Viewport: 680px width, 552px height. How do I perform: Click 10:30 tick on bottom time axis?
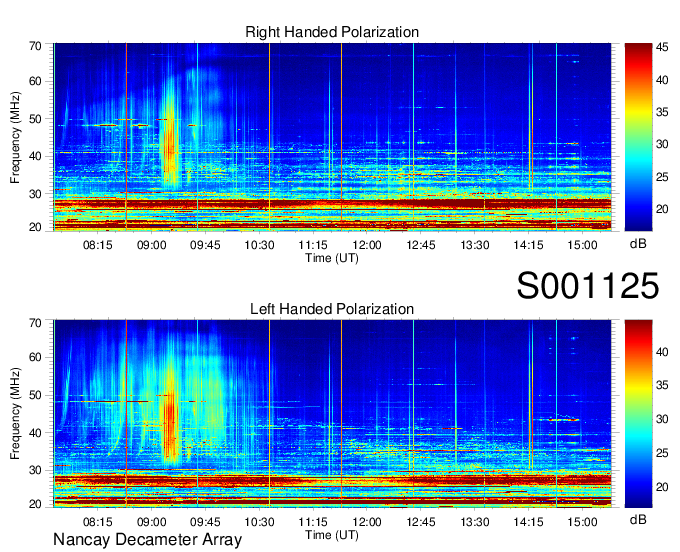259,522
